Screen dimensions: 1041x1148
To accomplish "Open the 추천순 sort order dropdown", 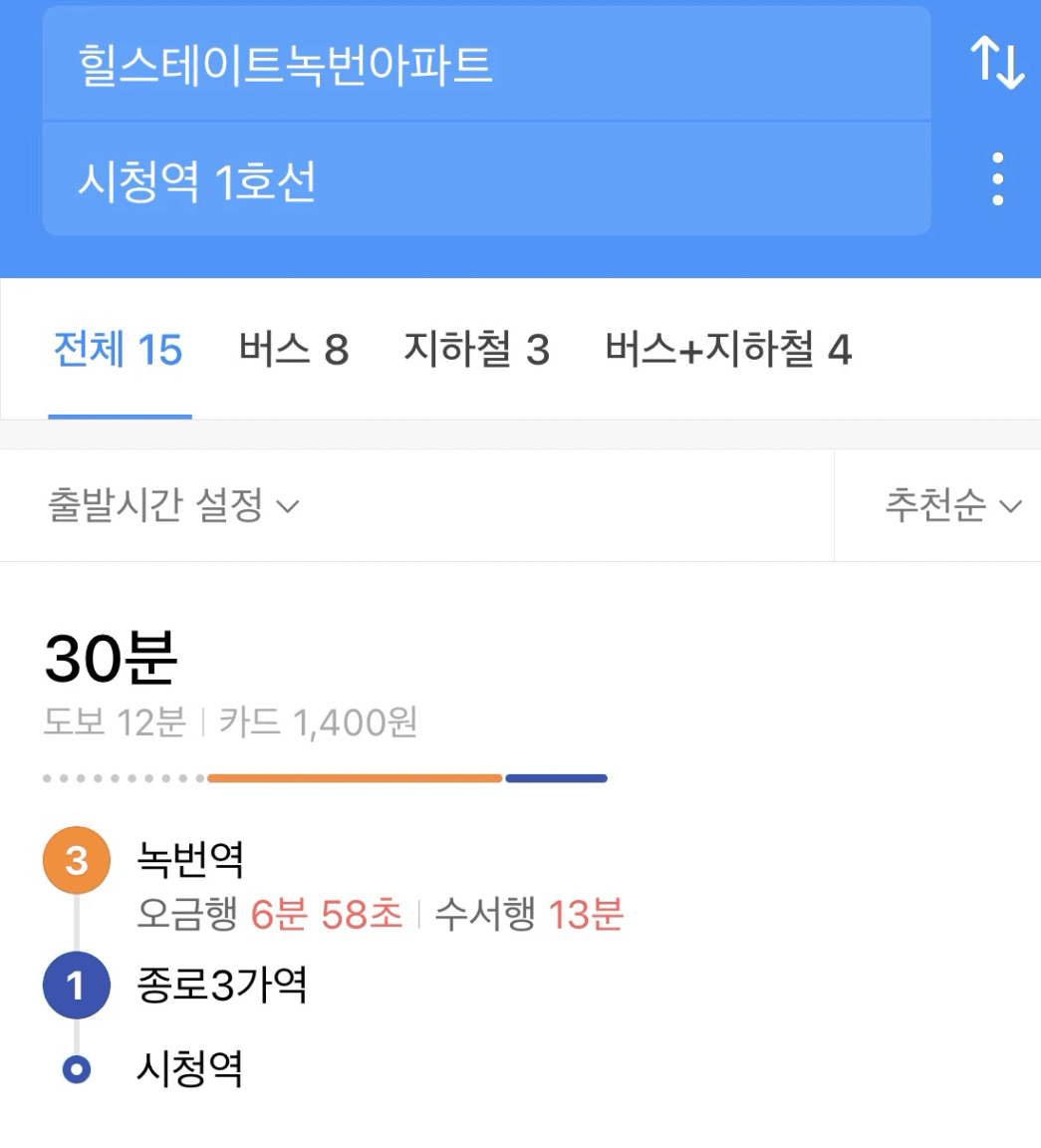I will tap(953, 505).
